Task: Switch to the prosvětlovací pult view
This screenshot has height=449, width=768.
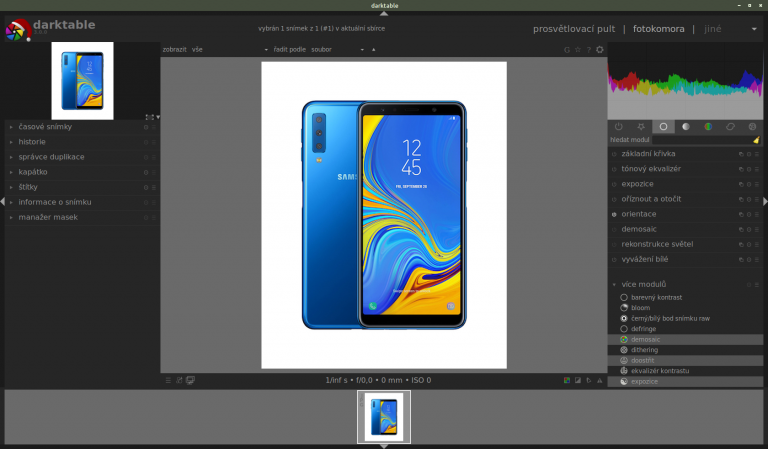Action: click(x=573, y=29)
